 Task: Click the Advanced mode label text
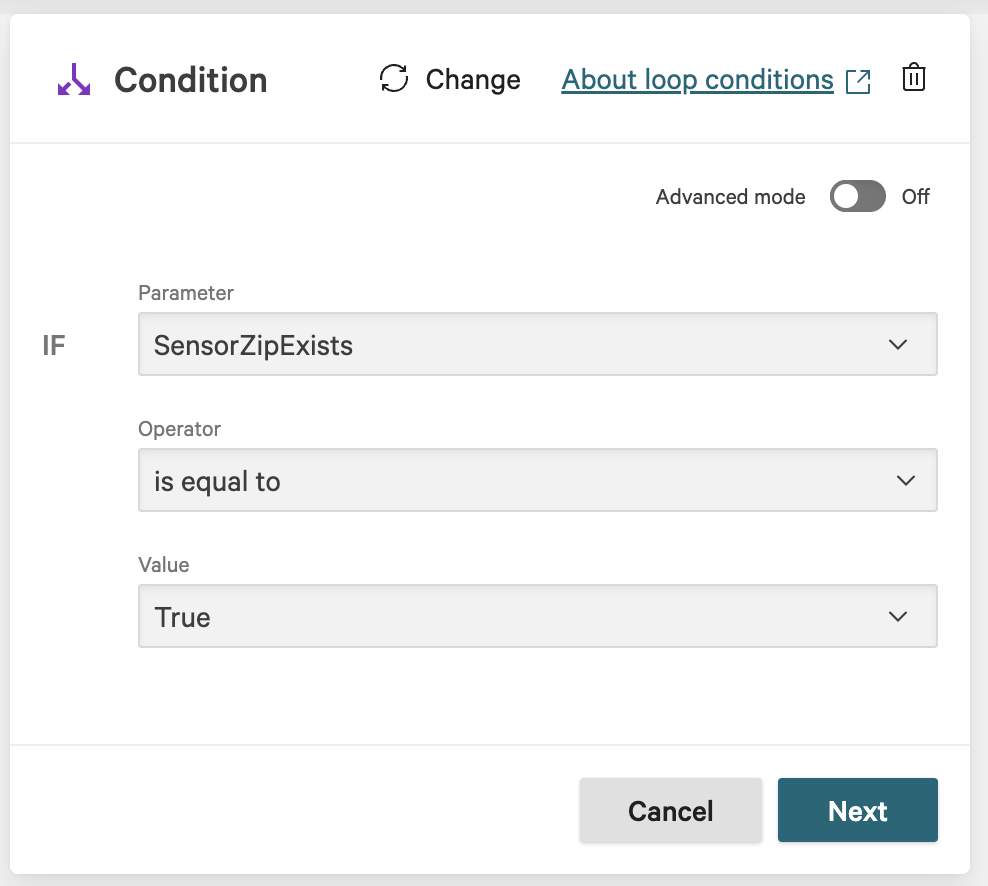[730, 197]
